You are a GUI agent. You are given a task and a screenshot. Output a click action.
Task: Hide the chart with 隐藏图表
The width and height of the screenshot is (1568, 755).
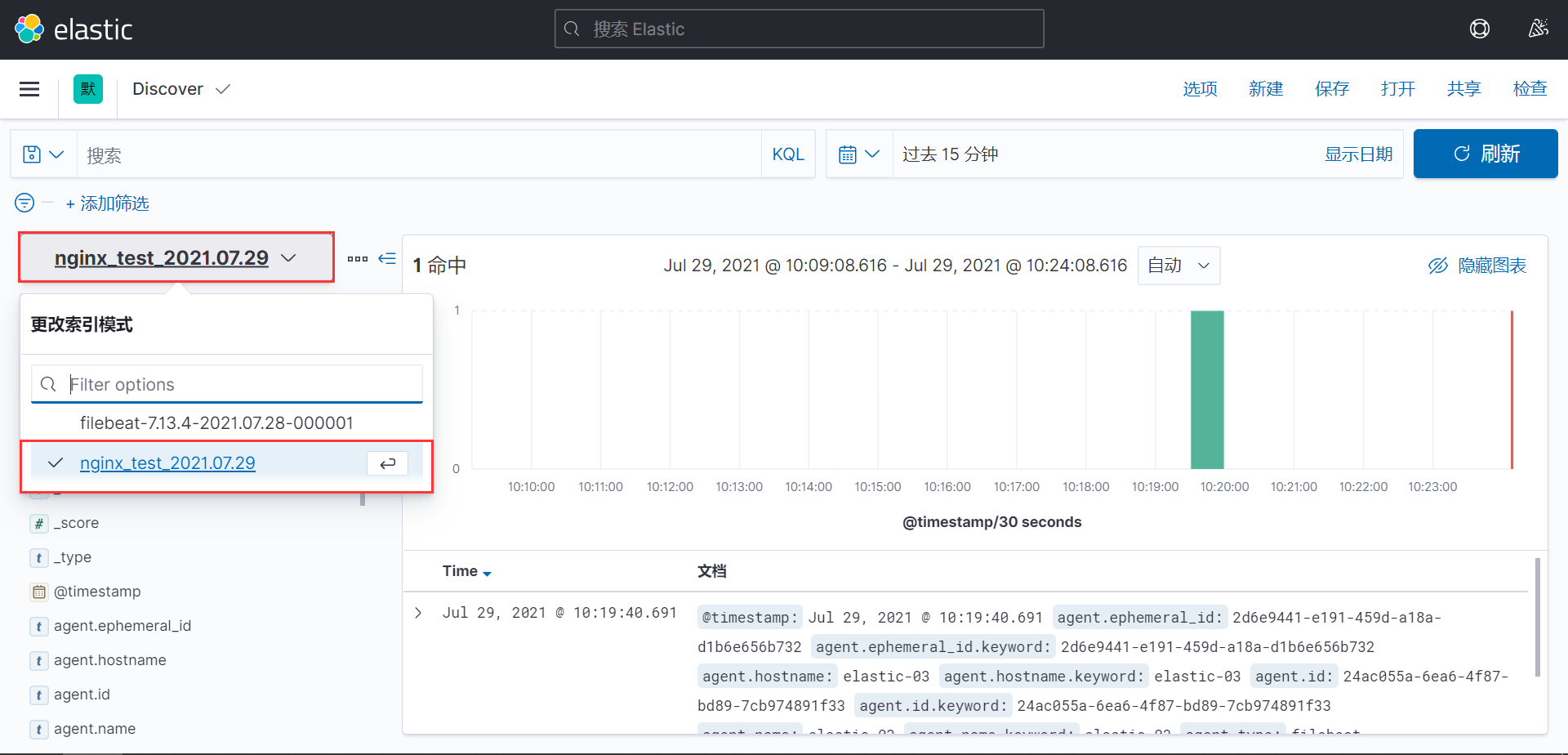[1477, 266]
